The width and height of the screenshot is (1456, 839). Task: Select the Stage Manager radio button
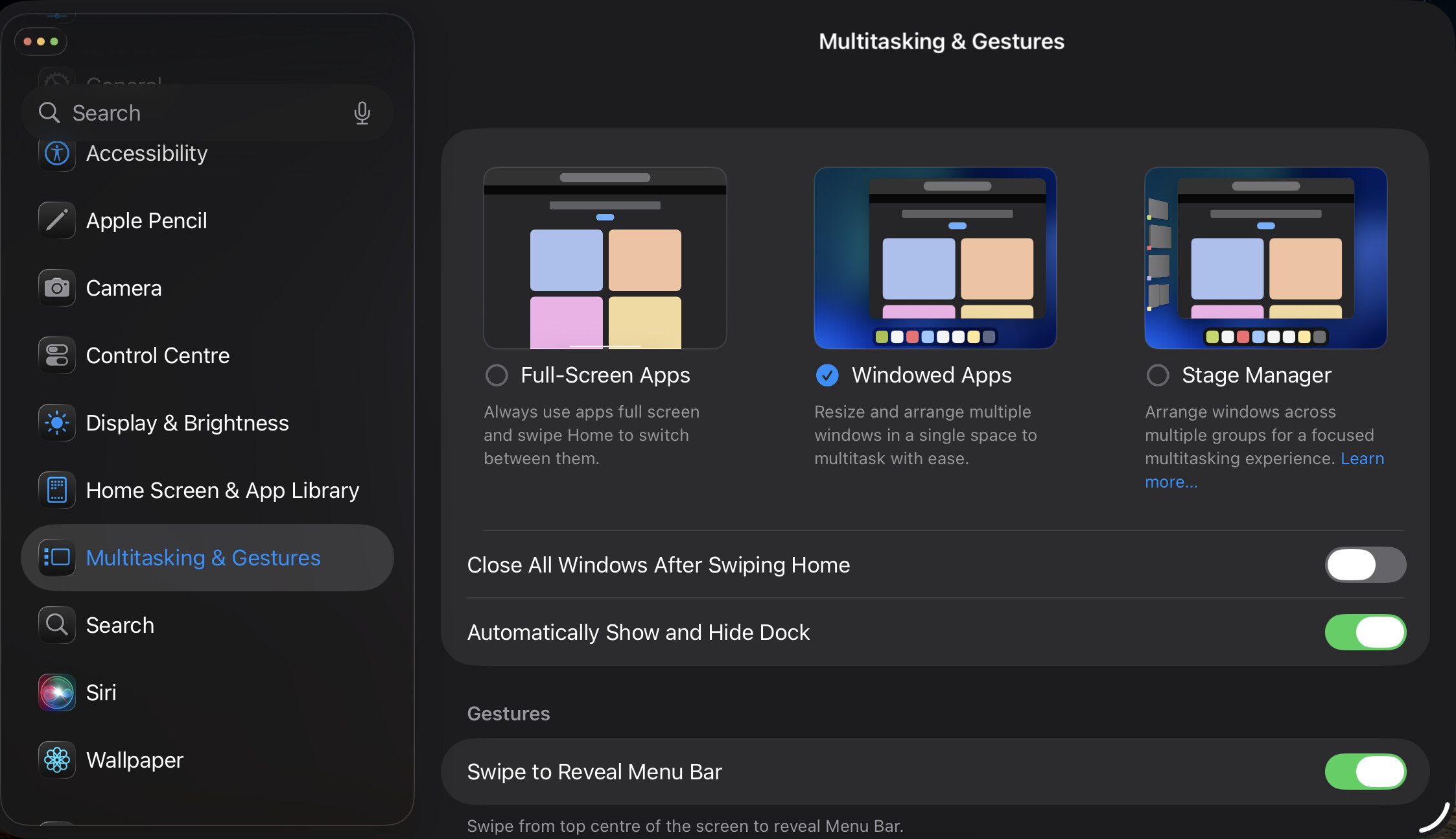(1158, 375)
